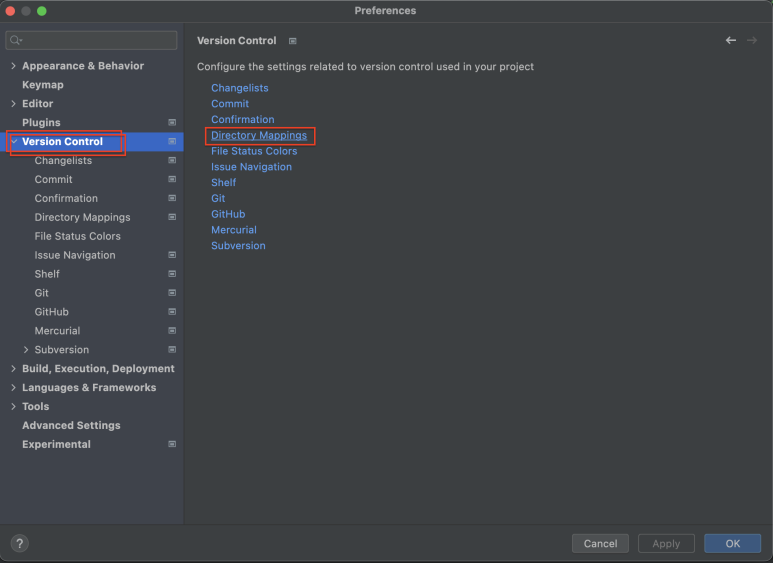This screenshot has width=773, height=563.
Task: Open the Commit link in main panel
Action: [x=230, y=104]
